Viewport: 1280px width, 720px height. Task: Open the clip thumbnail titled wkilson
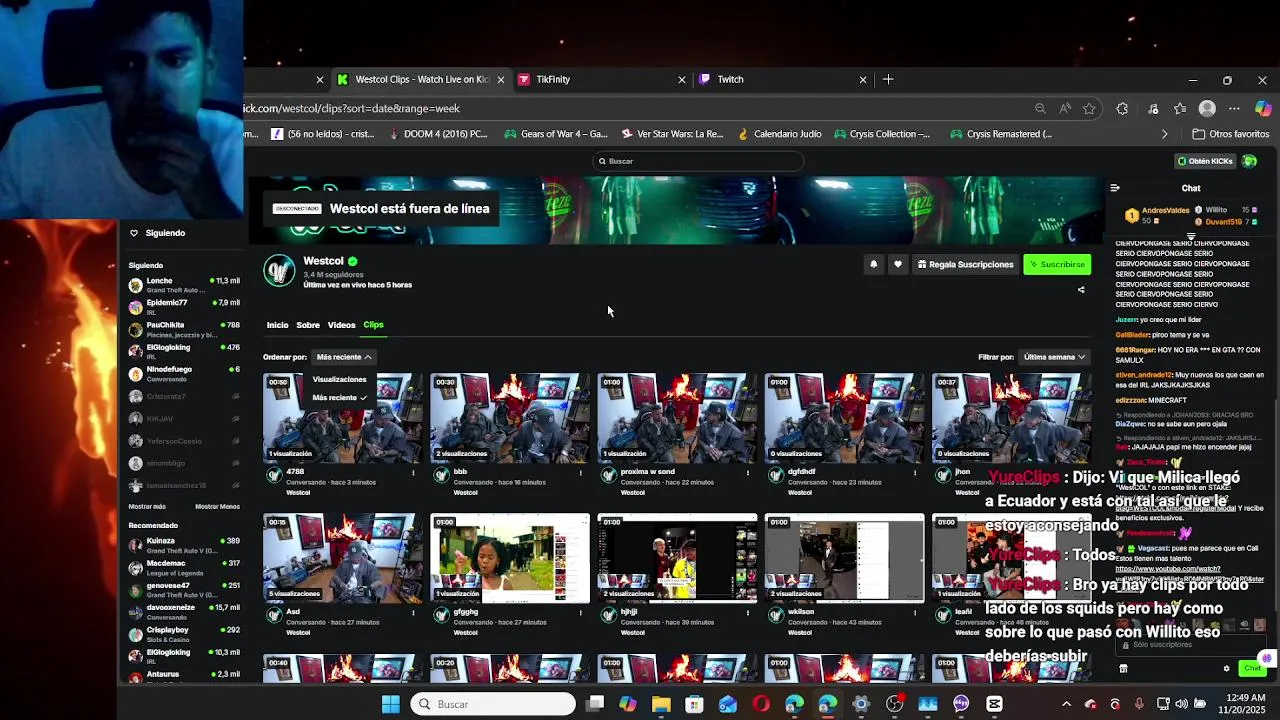844,558
